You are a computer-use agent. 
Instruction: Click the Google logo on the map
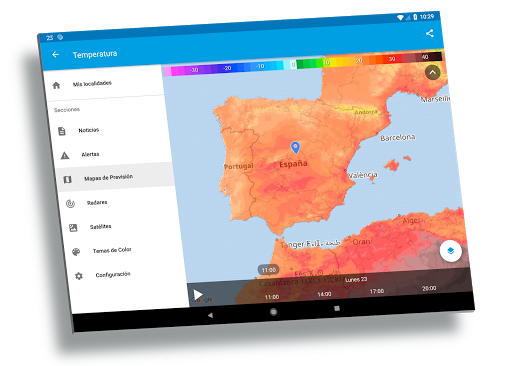coord(202,300)
